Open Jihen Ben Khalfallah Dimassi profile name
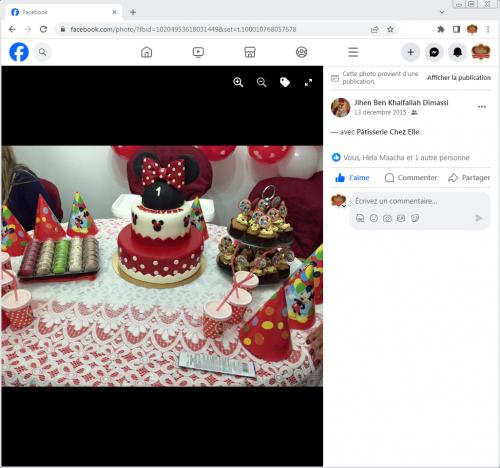The width and height of the screenshot is (500, 468). coord(401,102)
